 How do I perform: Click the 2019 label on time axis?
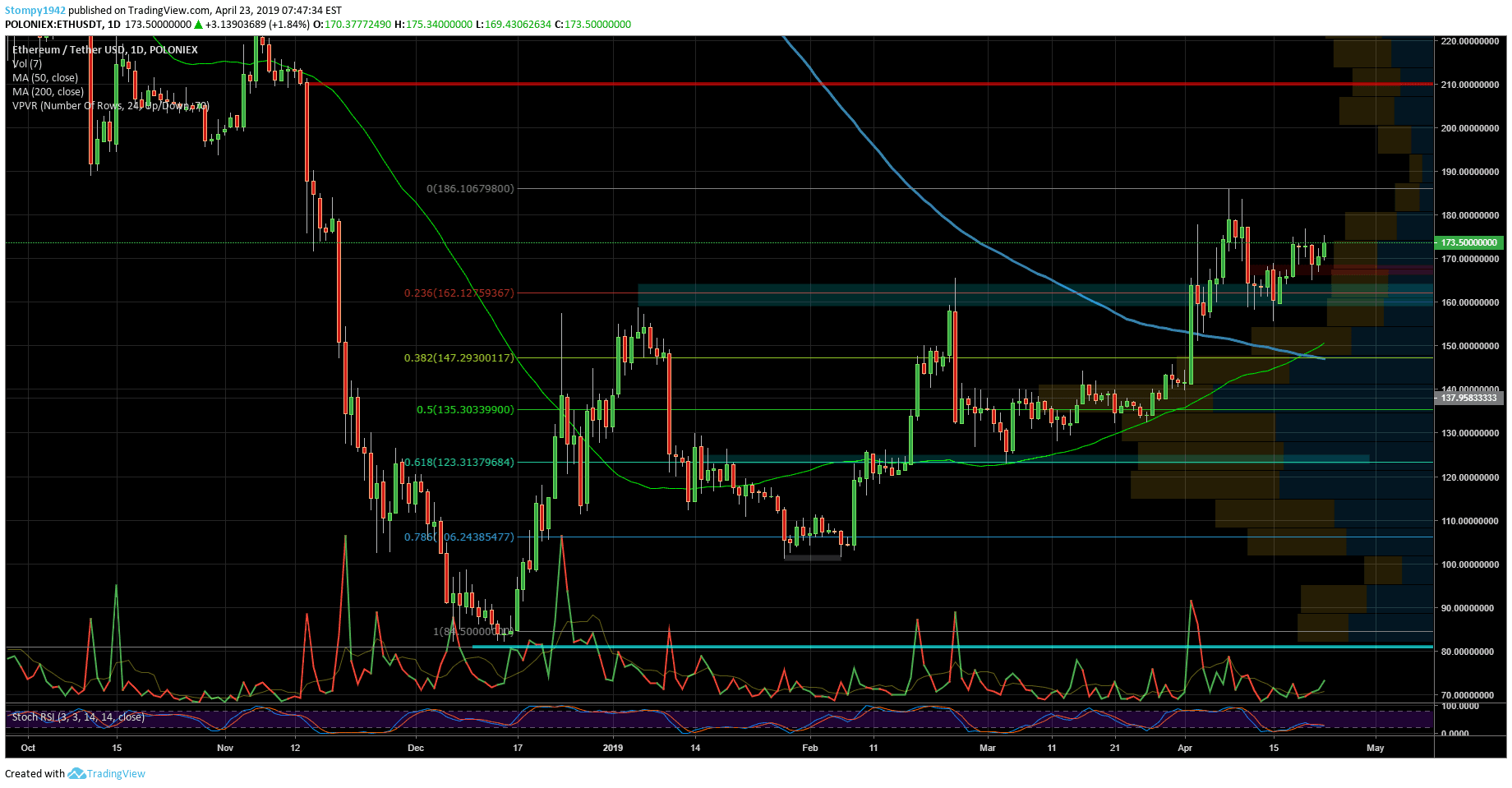(613, 748)
